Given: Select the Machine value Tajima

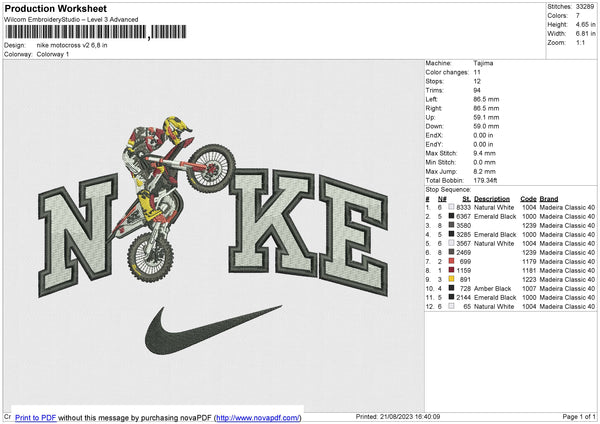Looking at the screenshot, I should click(483, 63).
